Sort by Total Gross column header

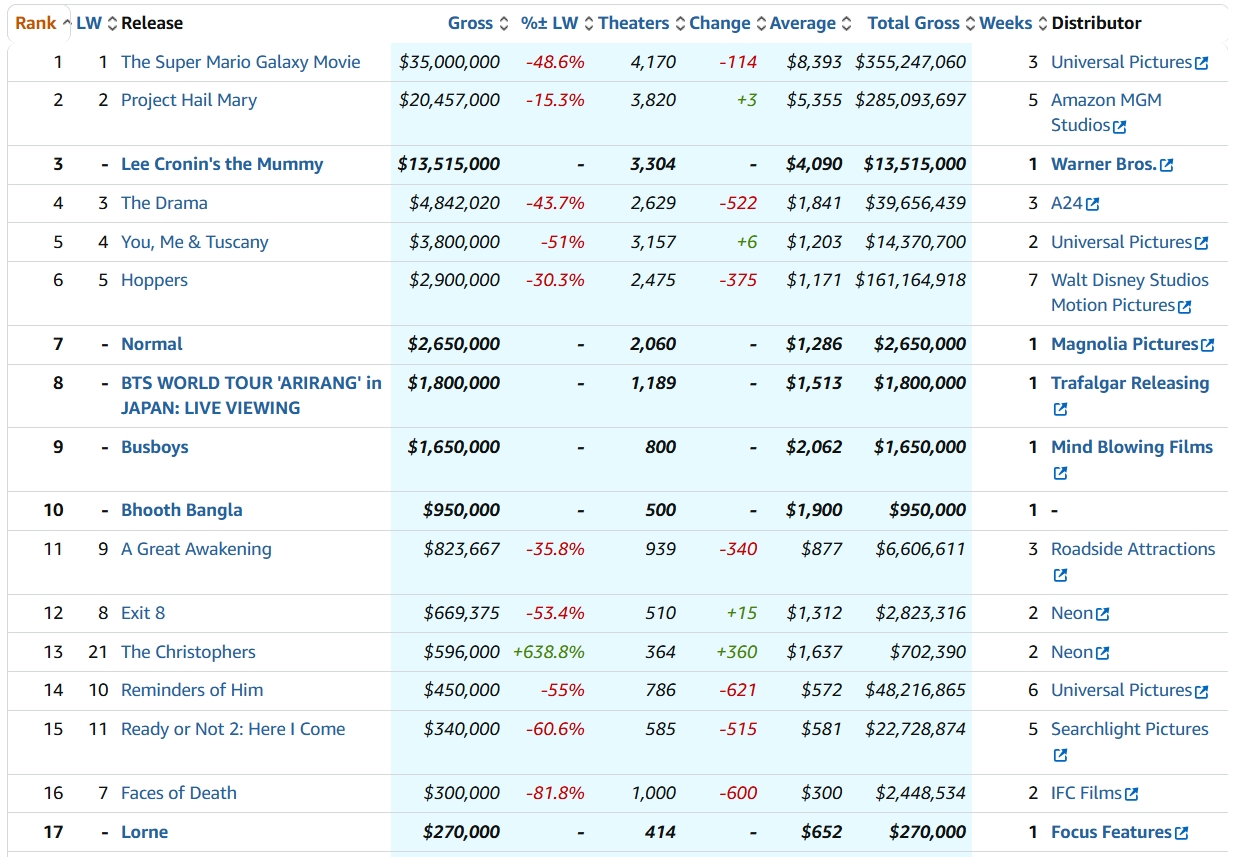[913, 23]
